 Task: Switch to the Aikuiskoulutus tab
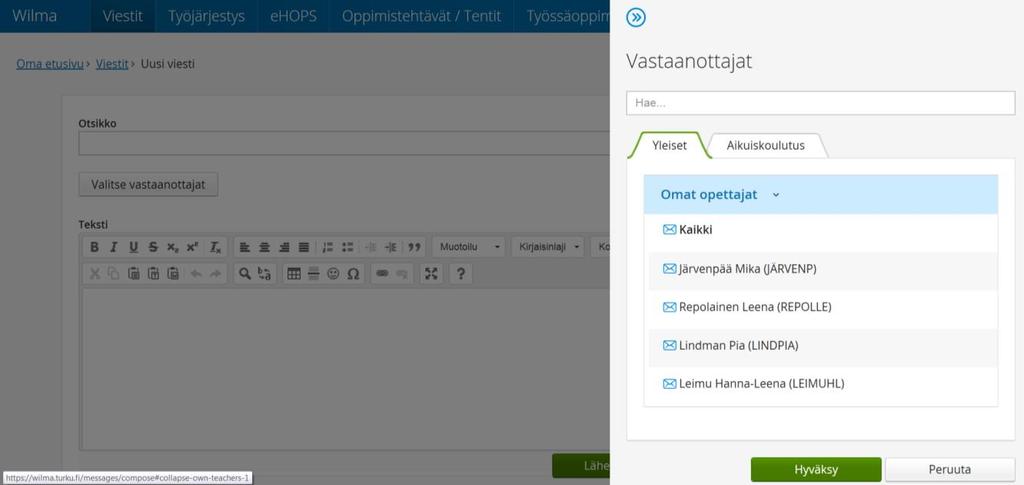pyautogui.click(x=765, y=146)
